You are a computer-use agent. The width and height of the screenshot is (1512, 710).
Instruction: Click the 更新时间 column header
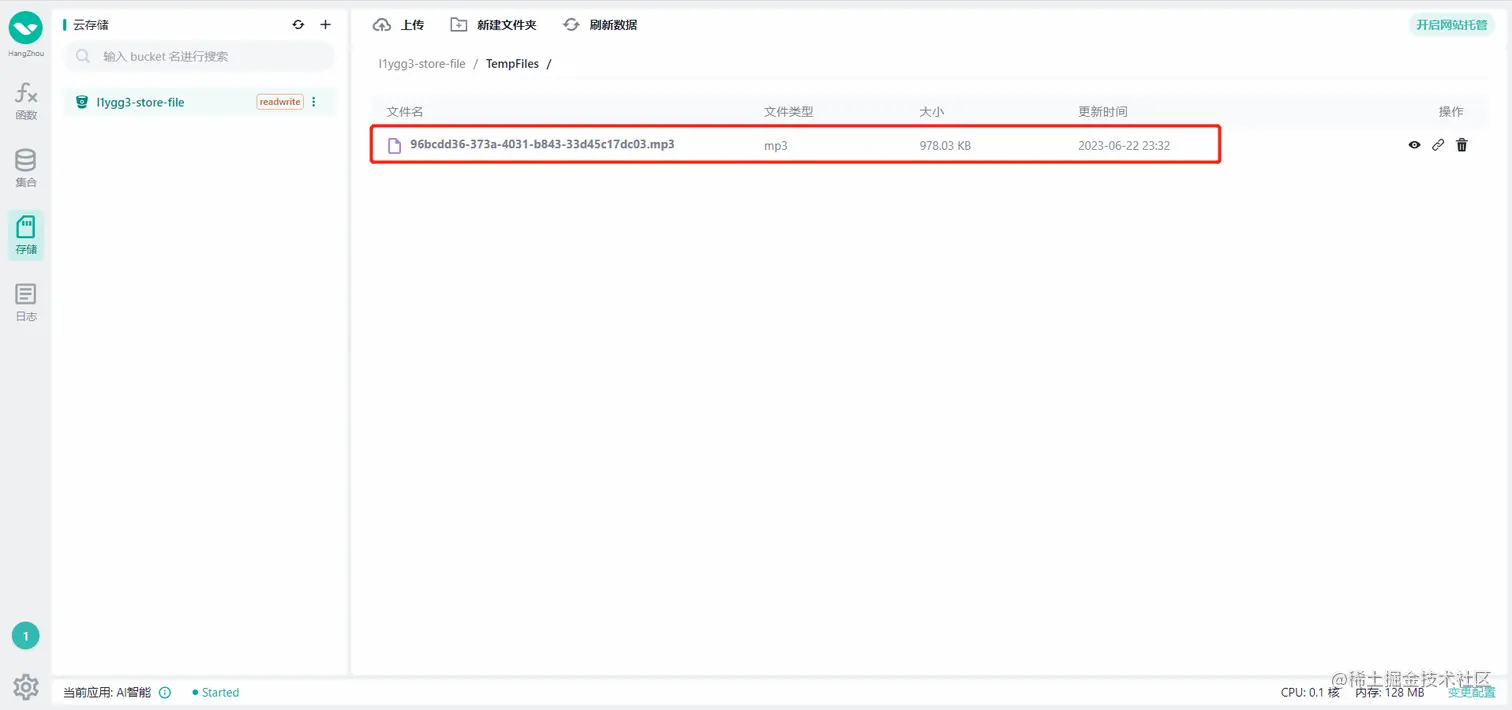(1103, 112)
